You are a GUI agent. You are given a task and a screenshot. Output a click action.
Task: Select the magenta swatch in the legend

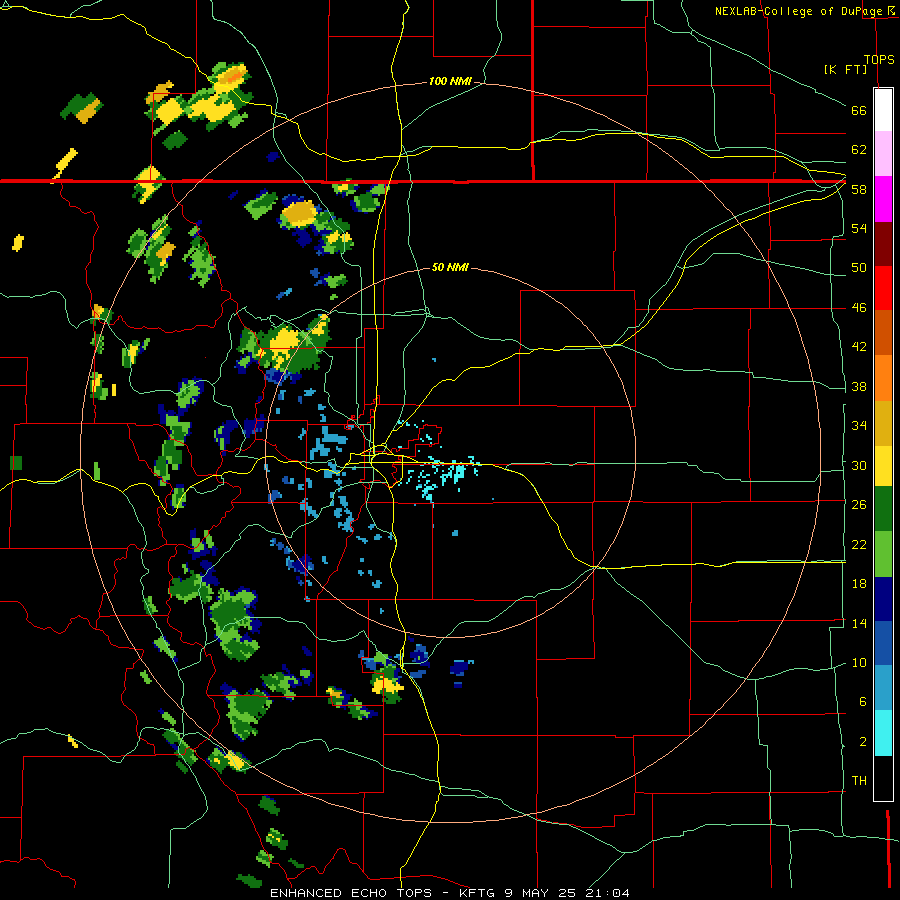coord(883,199)
